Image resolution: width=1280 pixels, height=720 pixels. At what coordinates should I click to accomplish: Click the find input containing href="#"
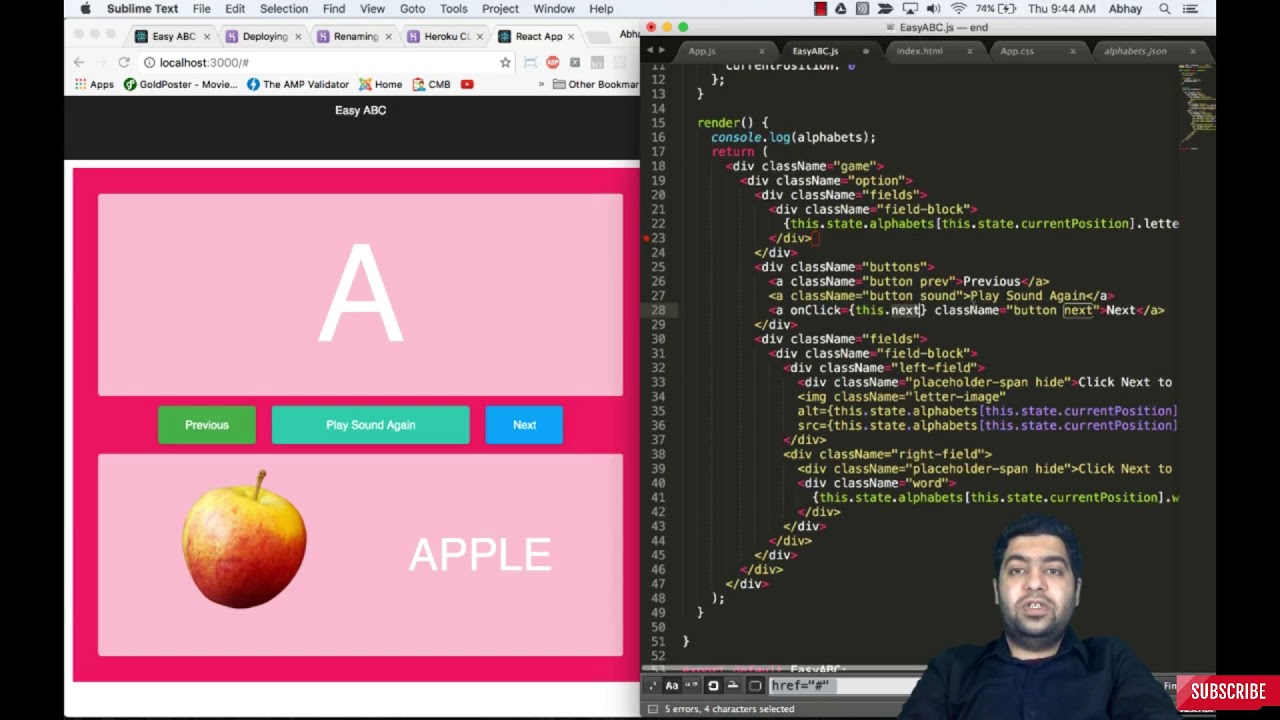click(x=845, y=686)
